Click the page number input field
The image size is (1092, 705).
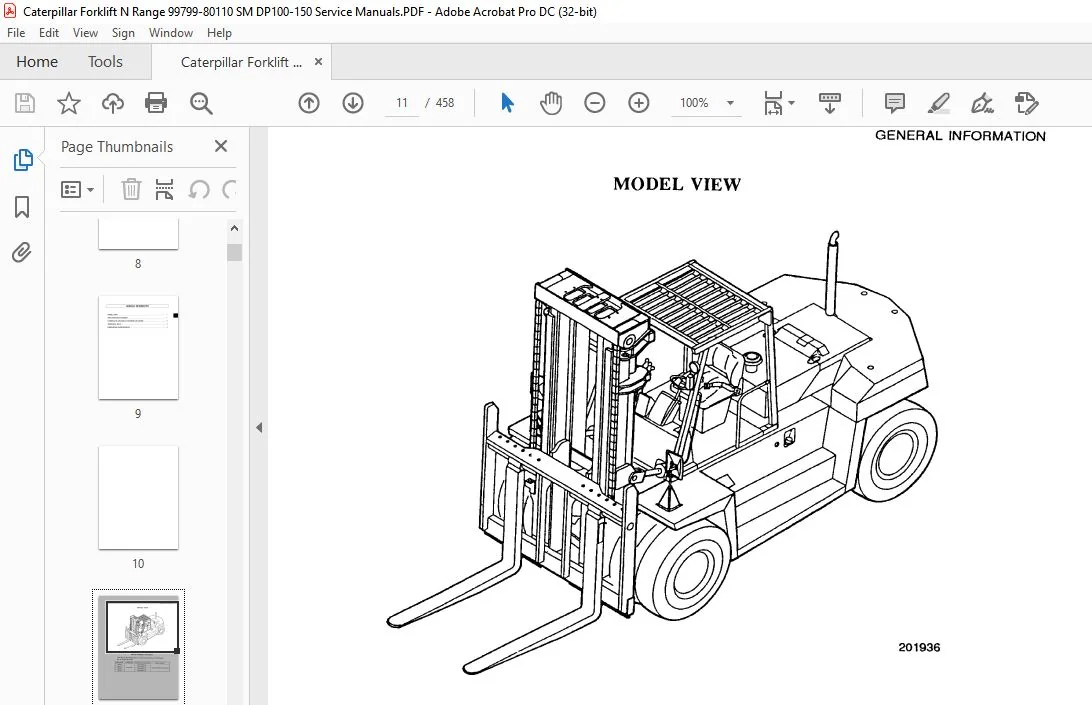pos(402,103)
